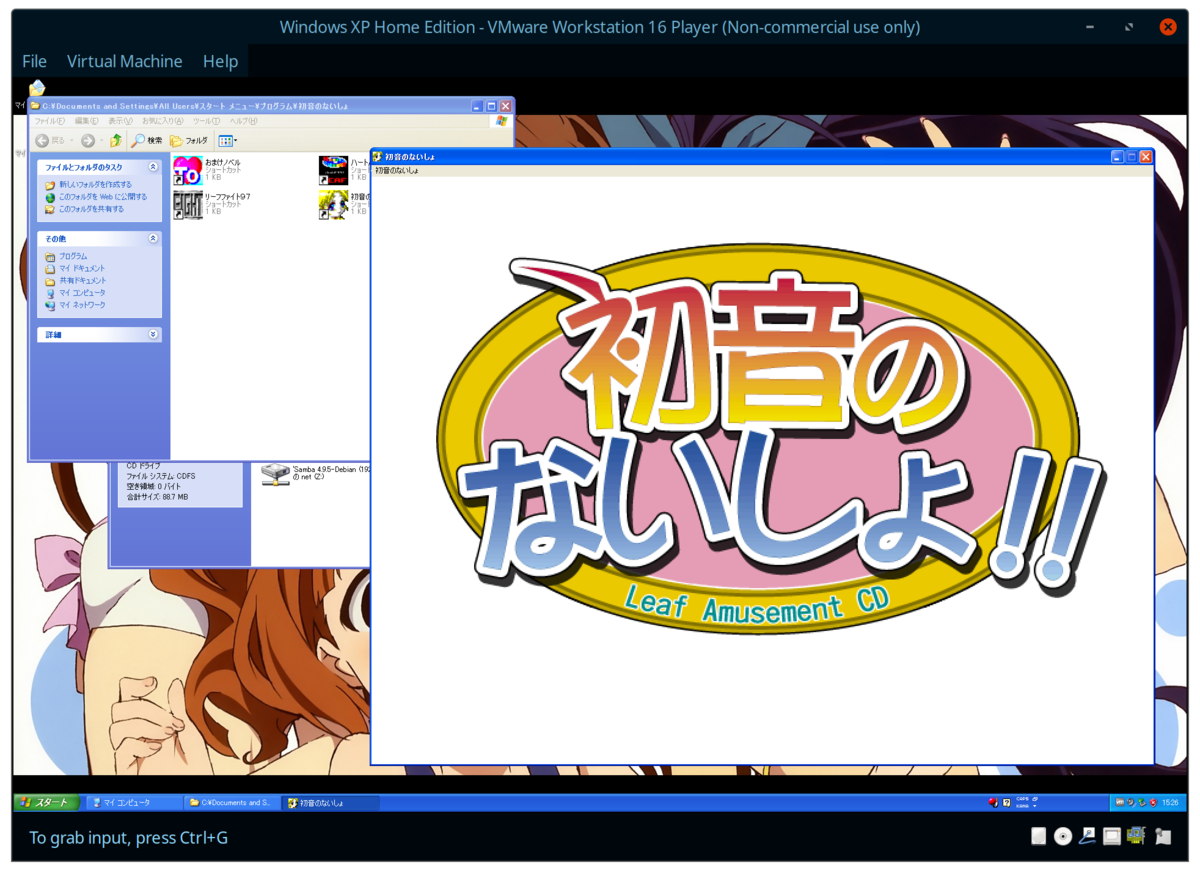Image resolution: width=1200 pixels, height=873 pixels.
Task: Toggle VMware Player full-screen button
Action: click(1129, 27)
